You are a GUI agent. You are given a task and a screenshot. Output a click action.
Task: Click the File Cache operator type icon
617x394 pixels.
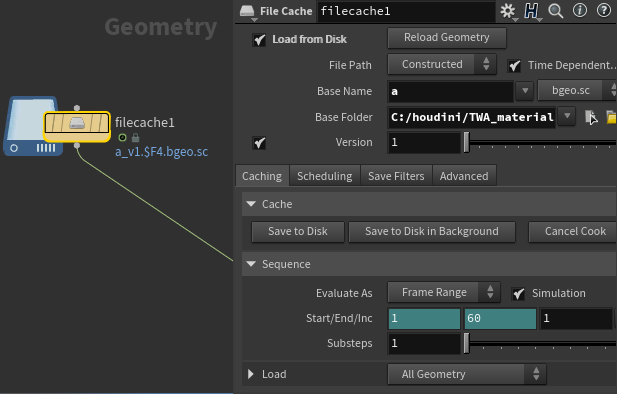247,11
